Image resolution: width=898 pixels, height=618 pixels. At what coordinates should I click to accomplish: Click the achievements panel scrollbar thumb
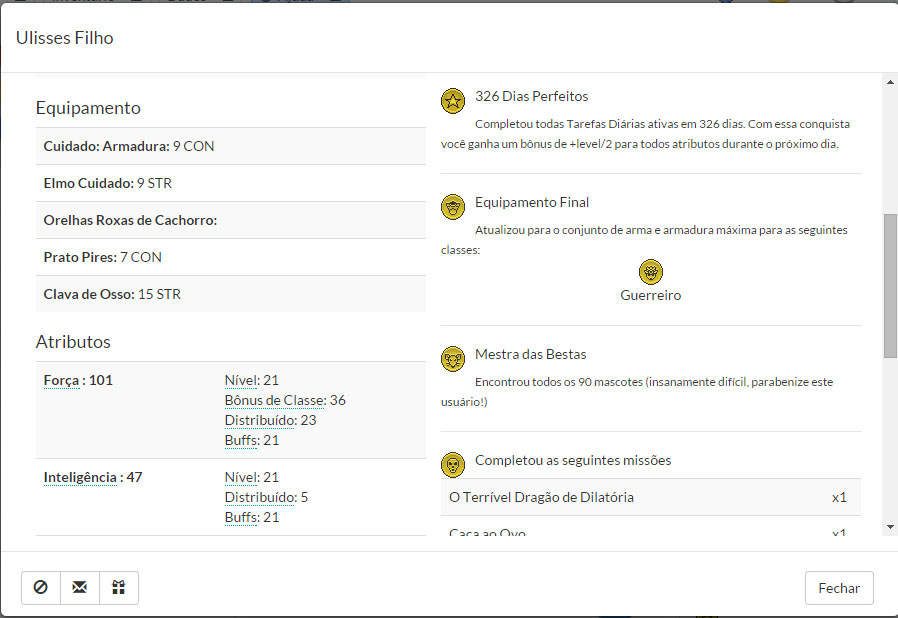tap(890, 285)
